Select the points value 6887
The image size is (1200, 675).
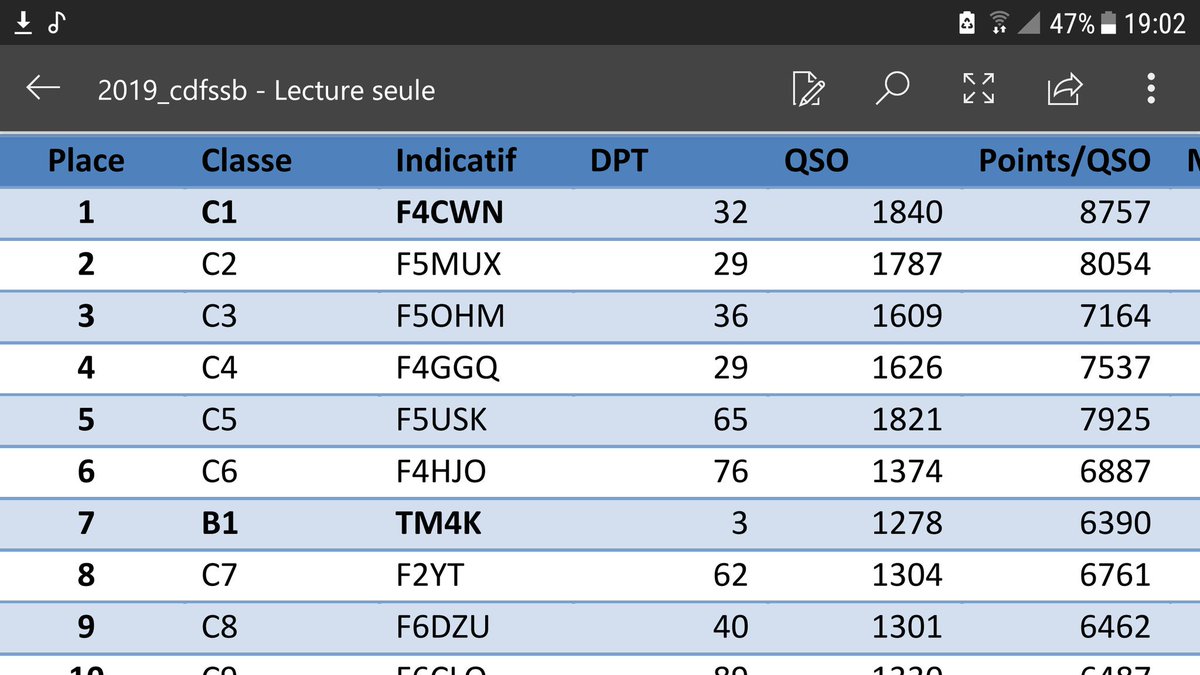[1115, 471]
